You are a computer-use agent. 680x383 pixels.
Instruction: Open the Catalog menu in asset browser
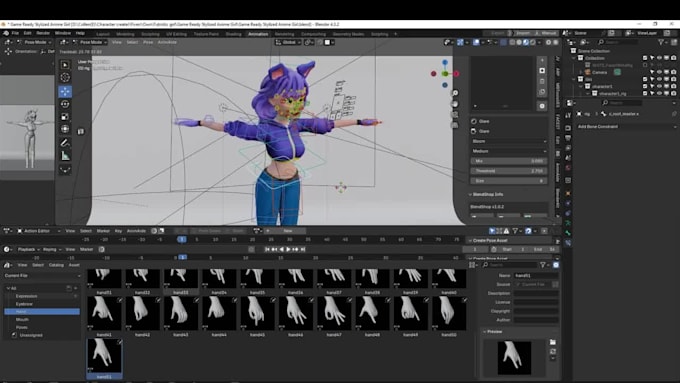[x=56, y=265]
